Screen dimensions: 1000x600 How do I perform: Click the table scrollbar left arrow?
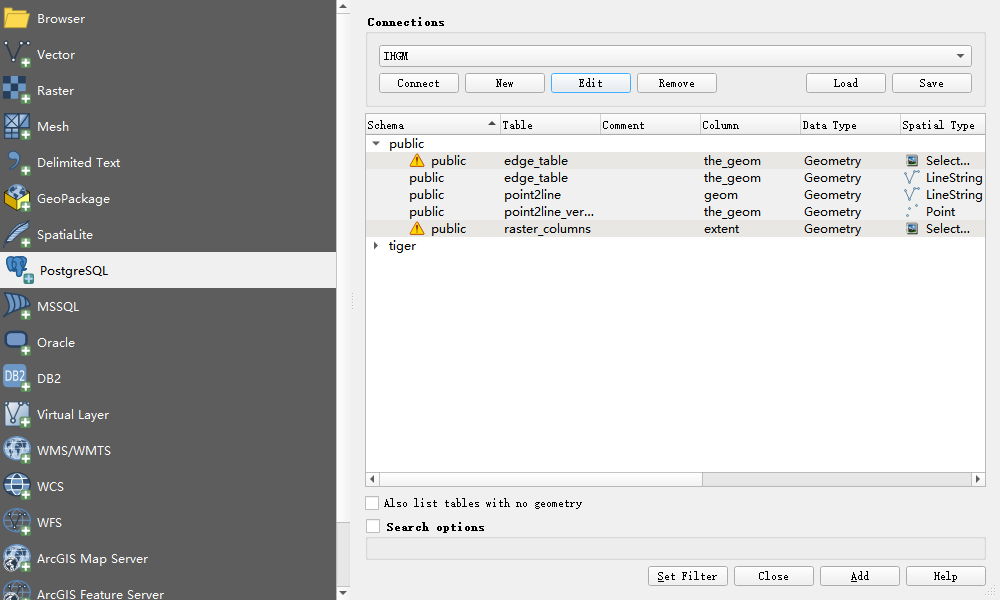click(x=373, y=479)
